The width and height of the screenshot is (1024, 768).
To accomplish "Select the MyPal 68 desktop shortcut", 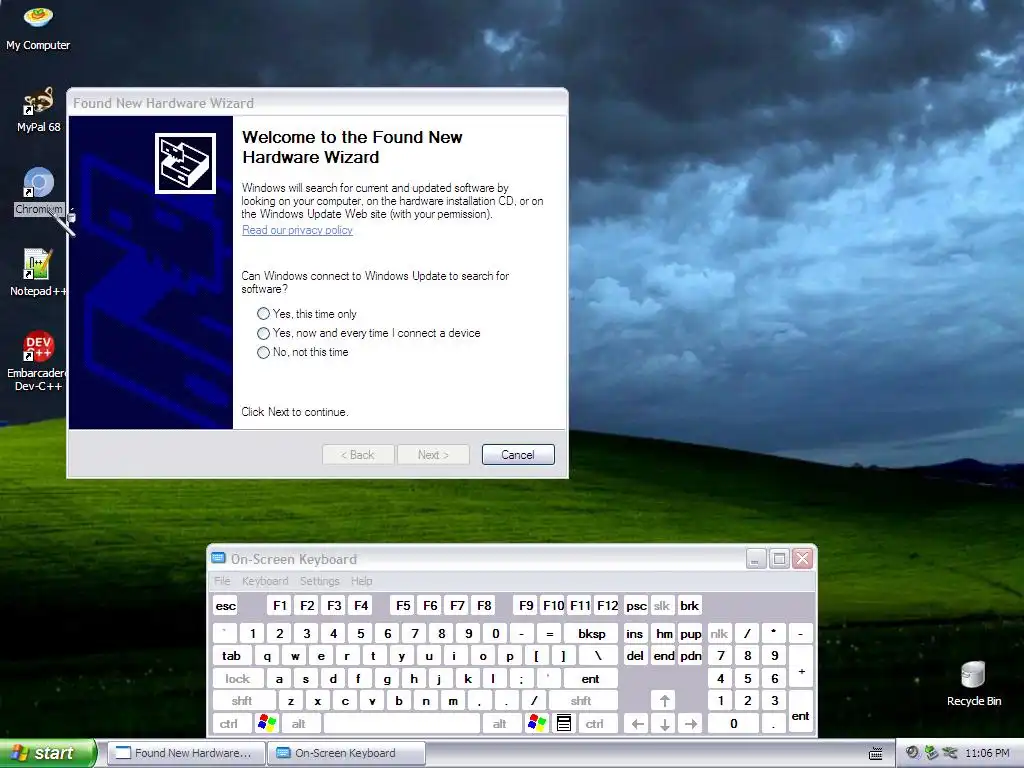I will (39, 110).
